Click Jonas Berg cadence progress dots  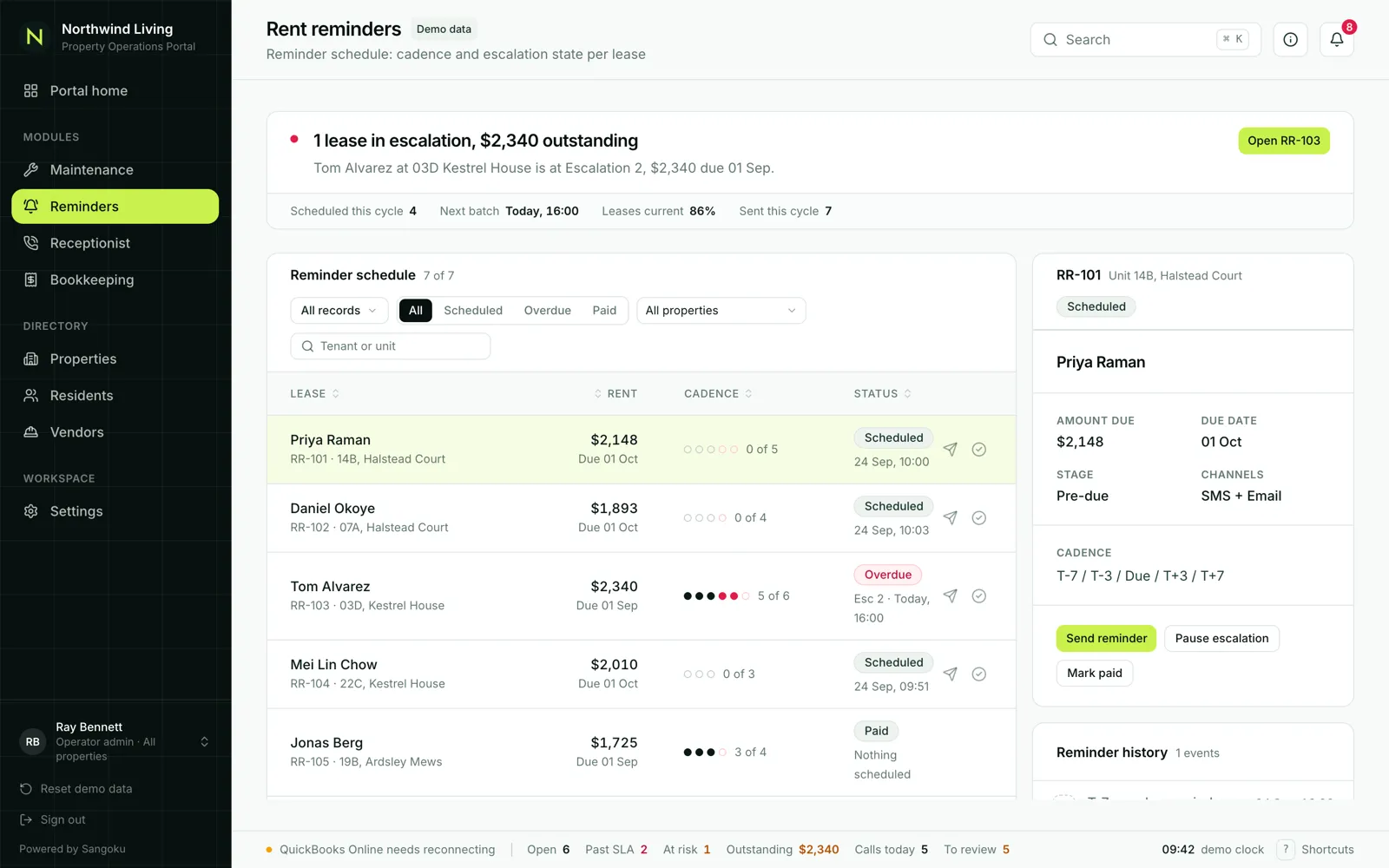pyautogui.click(x=705, y=753)
